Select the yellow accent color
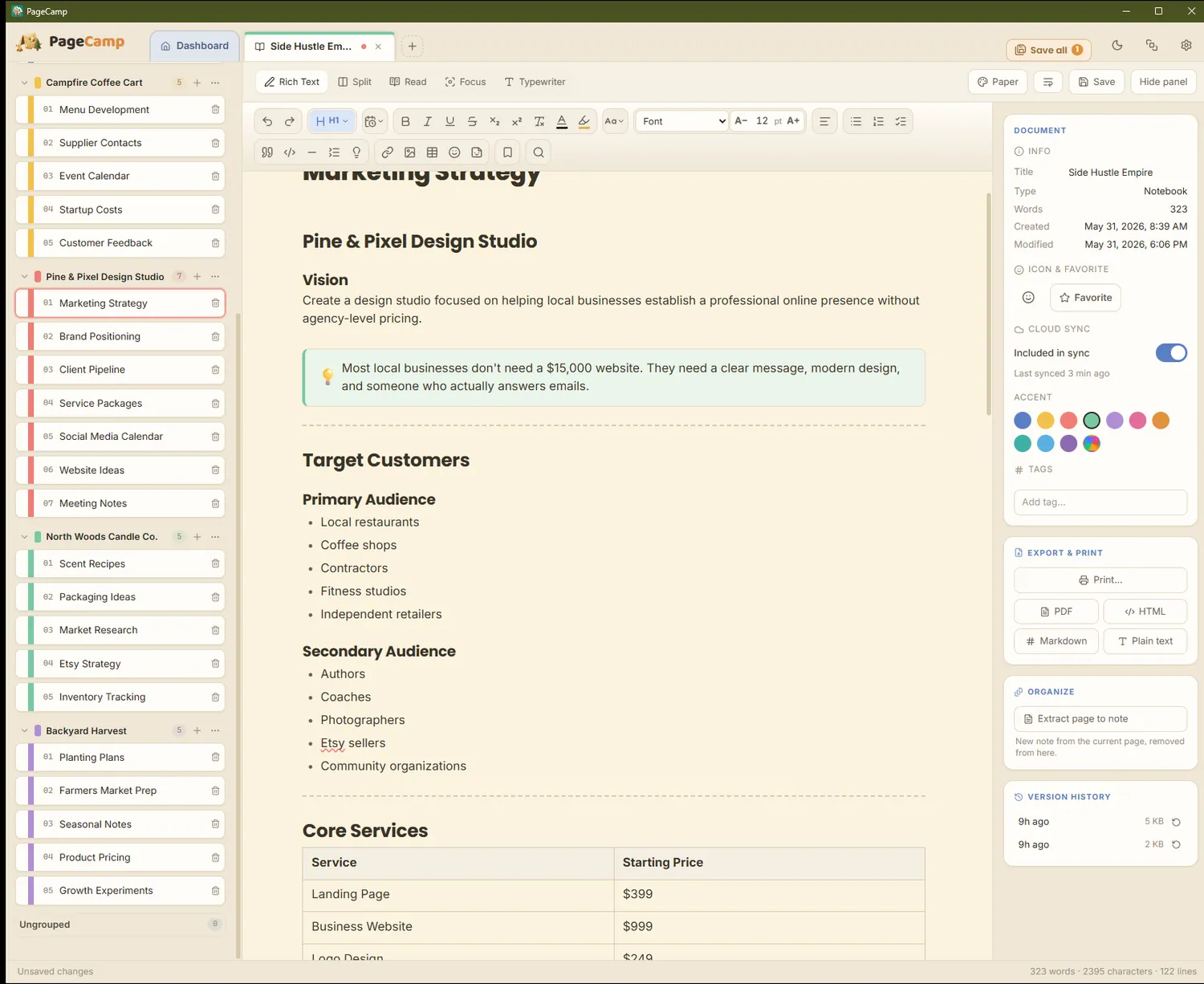 coord(1045,421)
